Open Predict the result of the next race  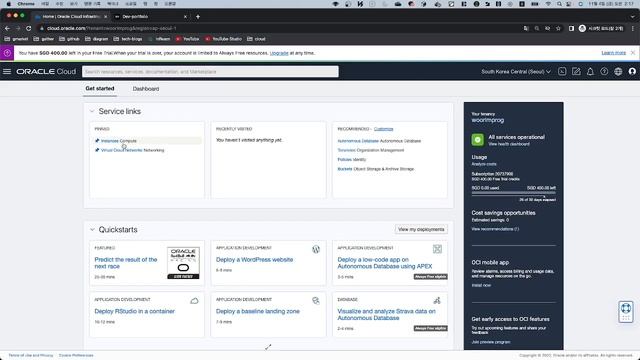tap(126, 263)
